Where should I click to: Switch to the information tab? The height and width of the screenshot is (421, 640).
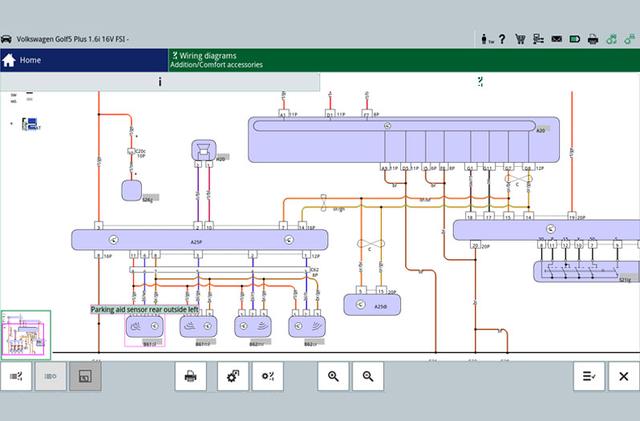[160, 82]
